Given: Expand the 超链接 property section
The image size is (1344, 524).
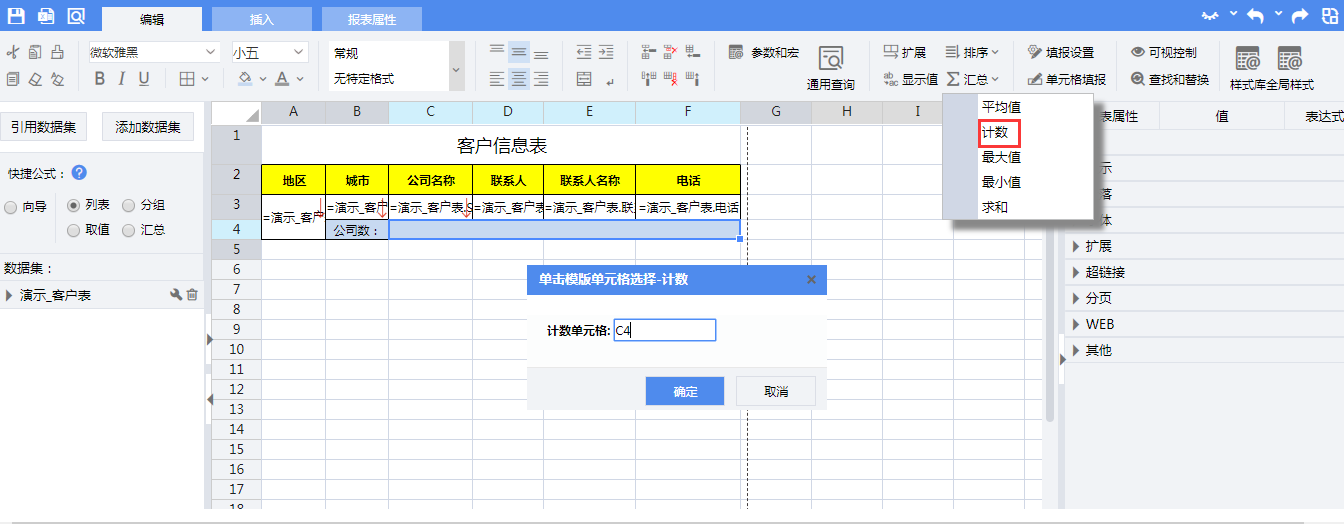Looking at the screenshot, I should click(x=1076, y=272).
